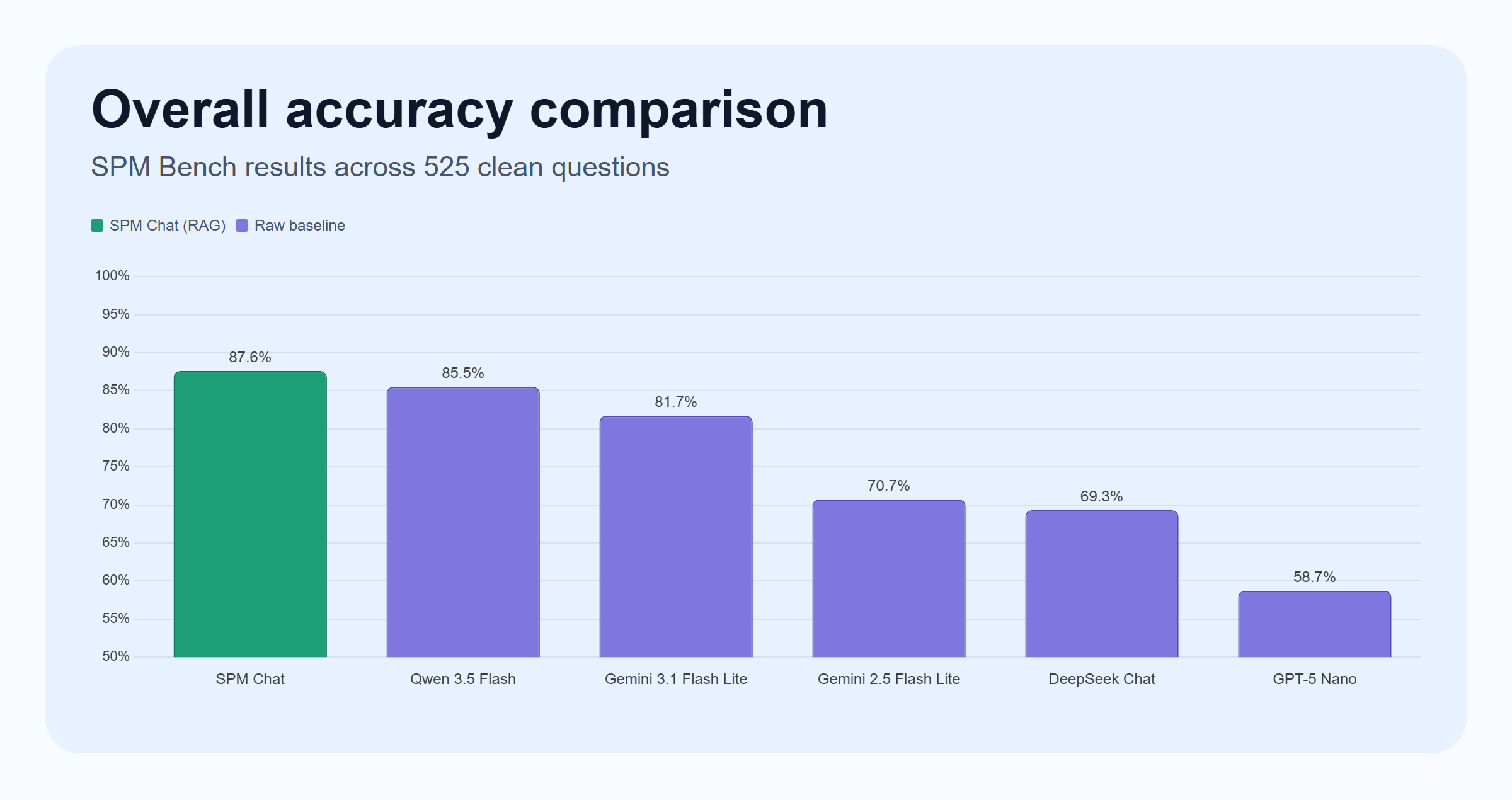Click the Overall accuracy comparison title
This screenshot has width=1512, height=800.
coord(459,110)
